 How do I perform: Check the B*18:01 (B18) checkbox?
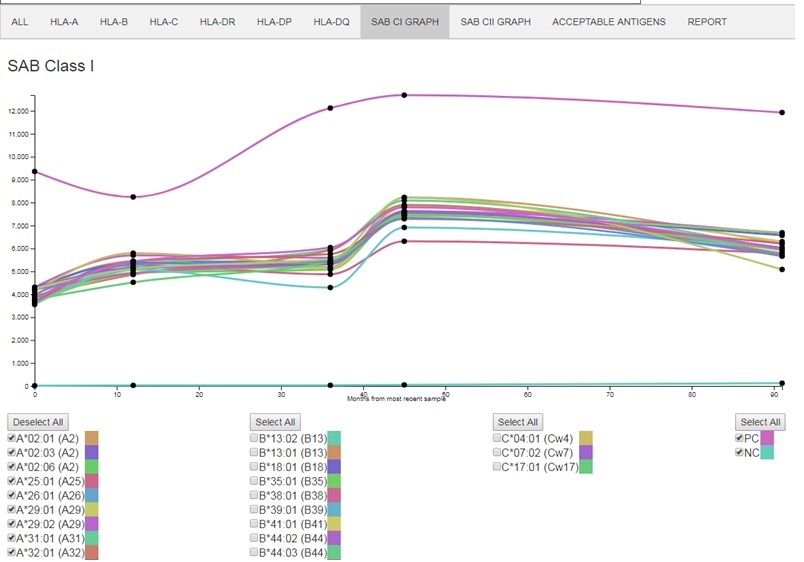click(x=254, y=467)
